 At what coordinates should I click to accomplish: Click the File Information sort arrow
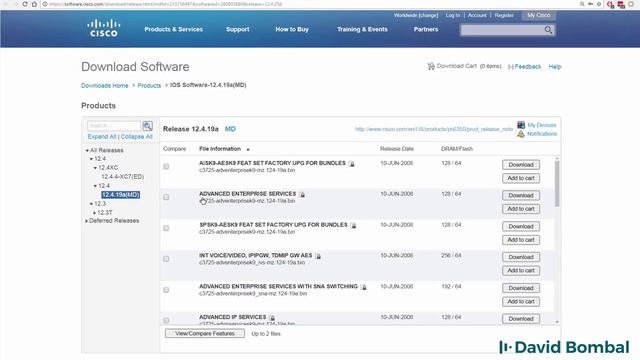pos(248,149)
